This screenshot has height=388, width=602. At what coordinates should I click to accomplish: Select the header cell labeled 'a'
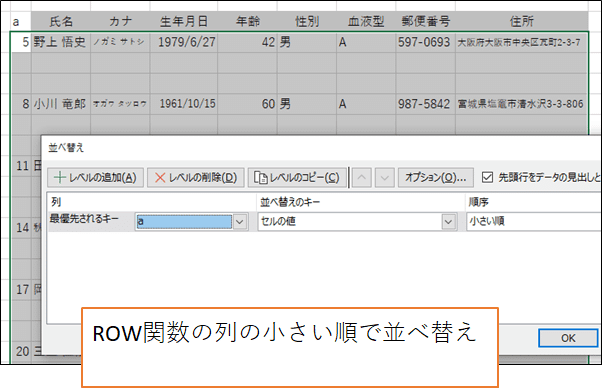(21, 21)
